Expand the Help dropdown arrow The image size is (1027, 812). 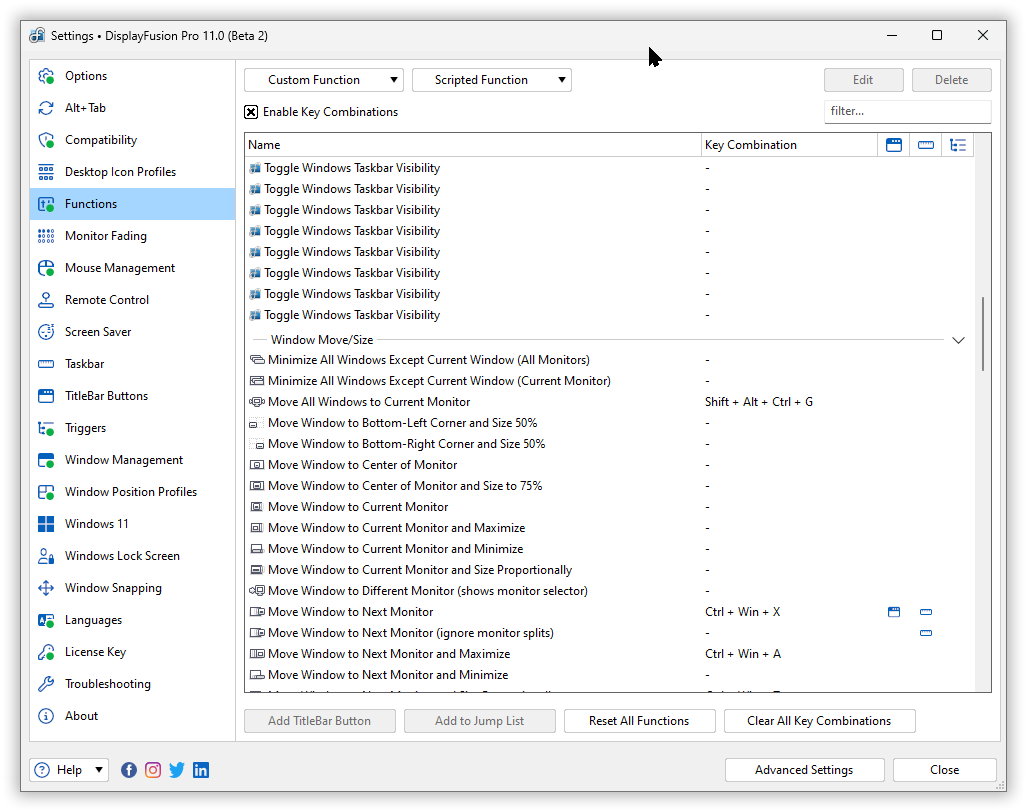pyautogui.click(x=99, y=770)
